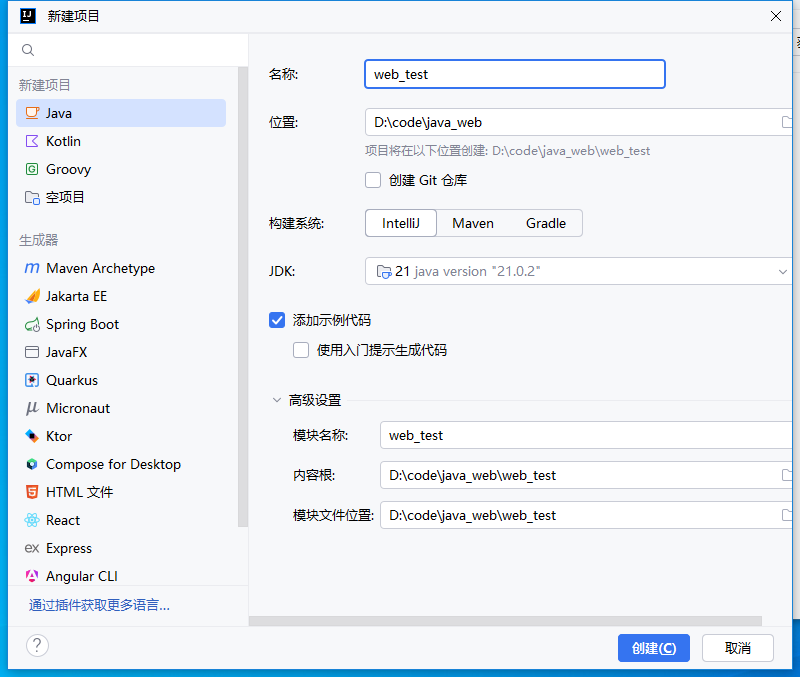Click the 模块名称 input field
Image resolution: width=800 pixels, height=677 pixels.
pyautogui.click(x=585, y=435)
